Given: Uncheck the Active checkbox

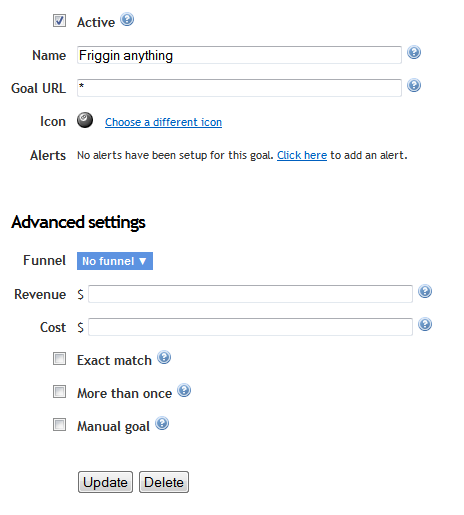Looking at the screenshot, I should point(59,21).
